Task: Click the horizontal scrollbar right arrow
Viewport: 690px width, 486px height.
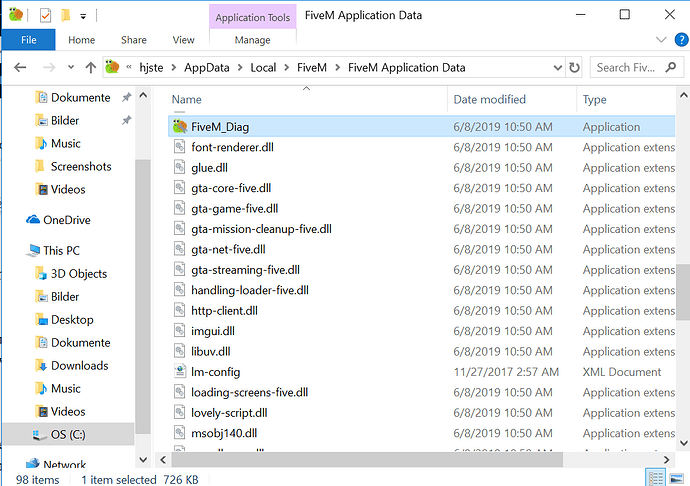Action: click(666, 460)
